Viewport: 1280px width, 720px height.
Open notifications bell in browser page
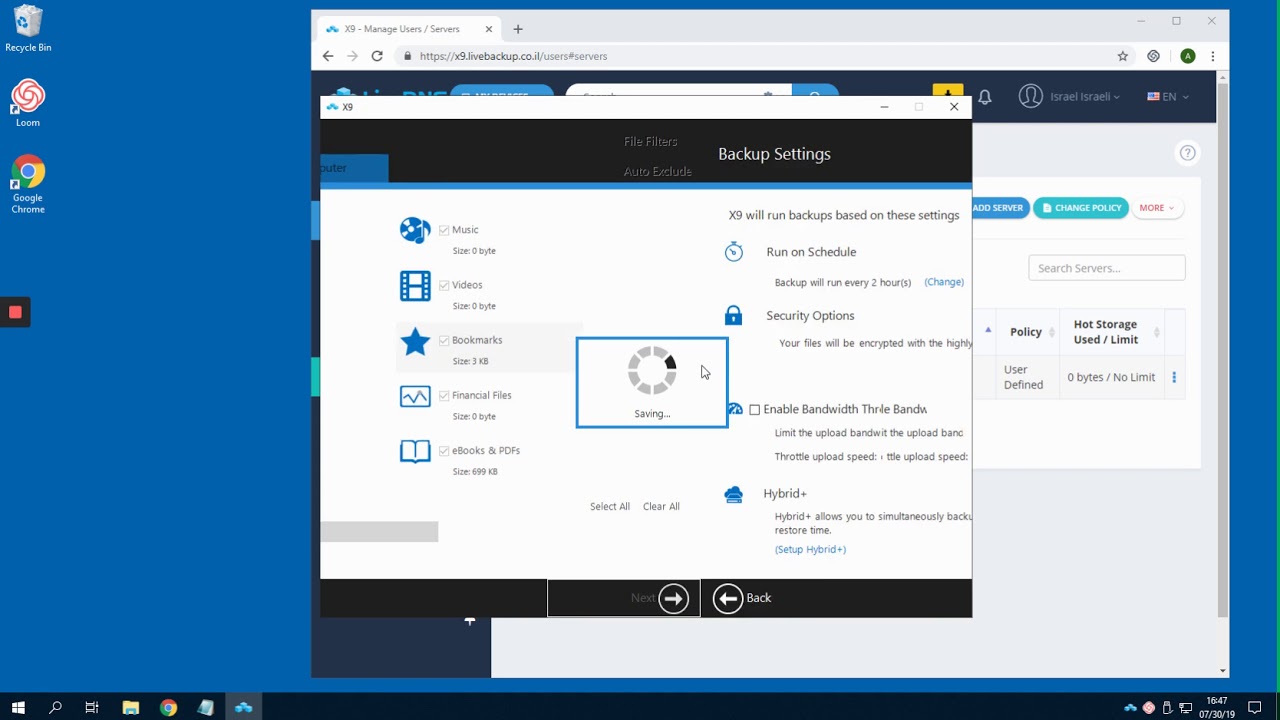pos(985,97)
